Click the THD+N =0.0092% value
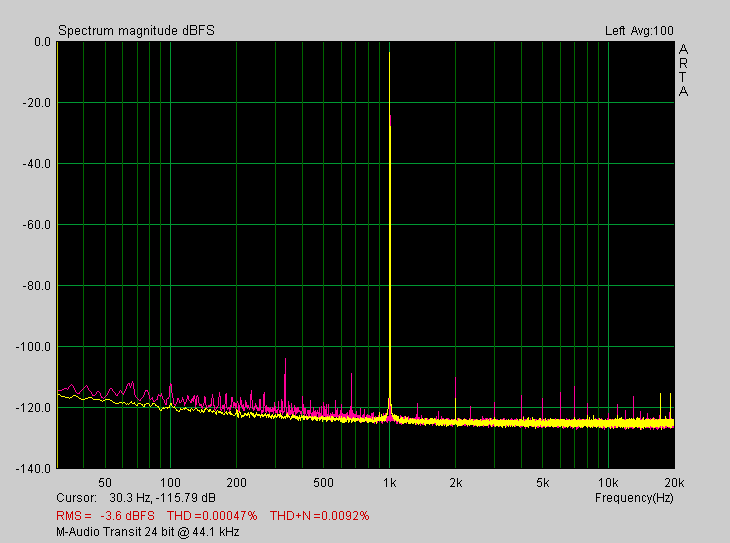Viewport: 730px width, 543px height. coord(319,516)
